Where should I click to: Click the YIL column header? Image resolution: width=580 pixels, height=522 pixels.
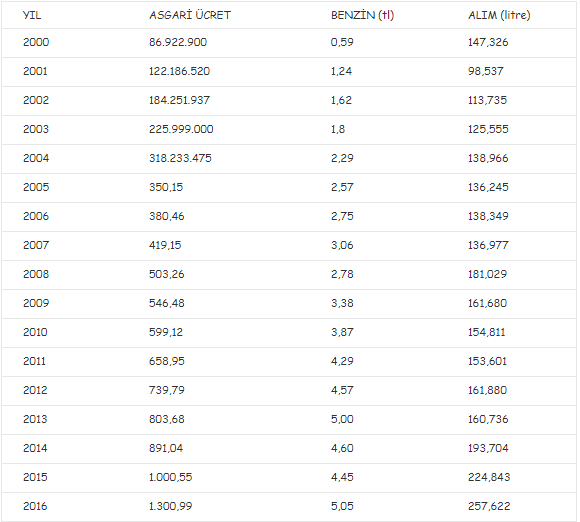click(32, 15)
